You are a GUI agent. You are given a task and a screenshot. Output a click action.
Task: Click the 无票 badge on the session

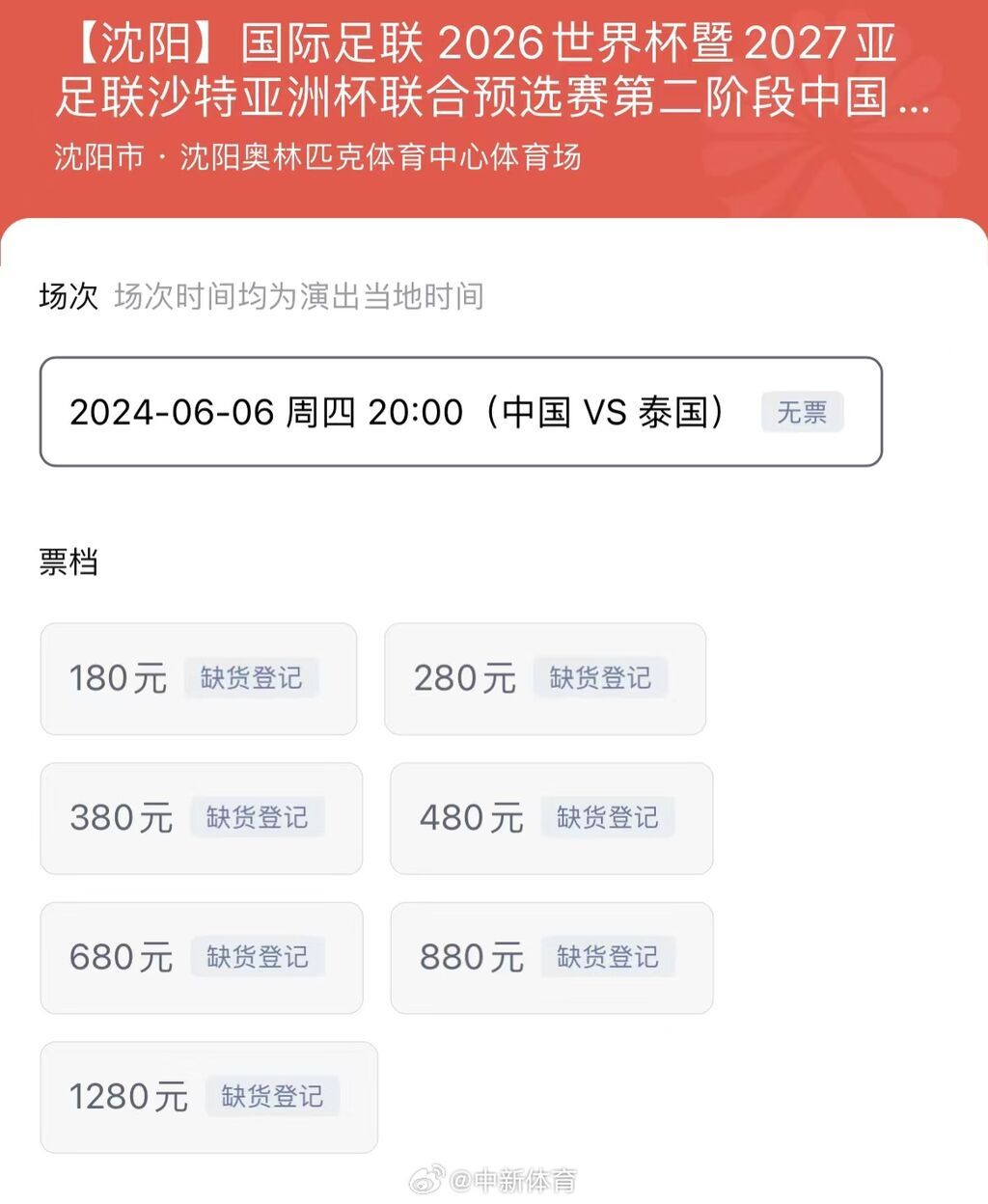point(802,412)
